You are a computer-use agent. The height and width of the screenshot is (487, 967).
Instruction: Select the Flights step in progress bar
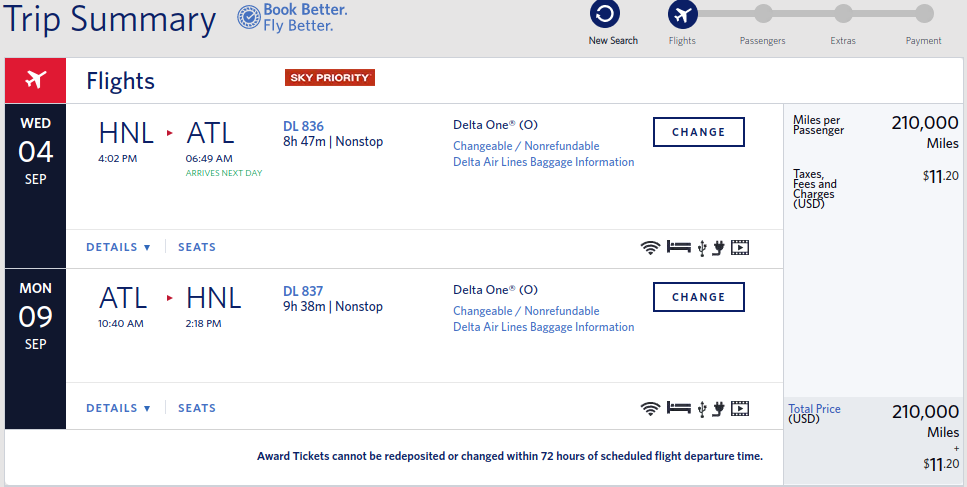682,14
